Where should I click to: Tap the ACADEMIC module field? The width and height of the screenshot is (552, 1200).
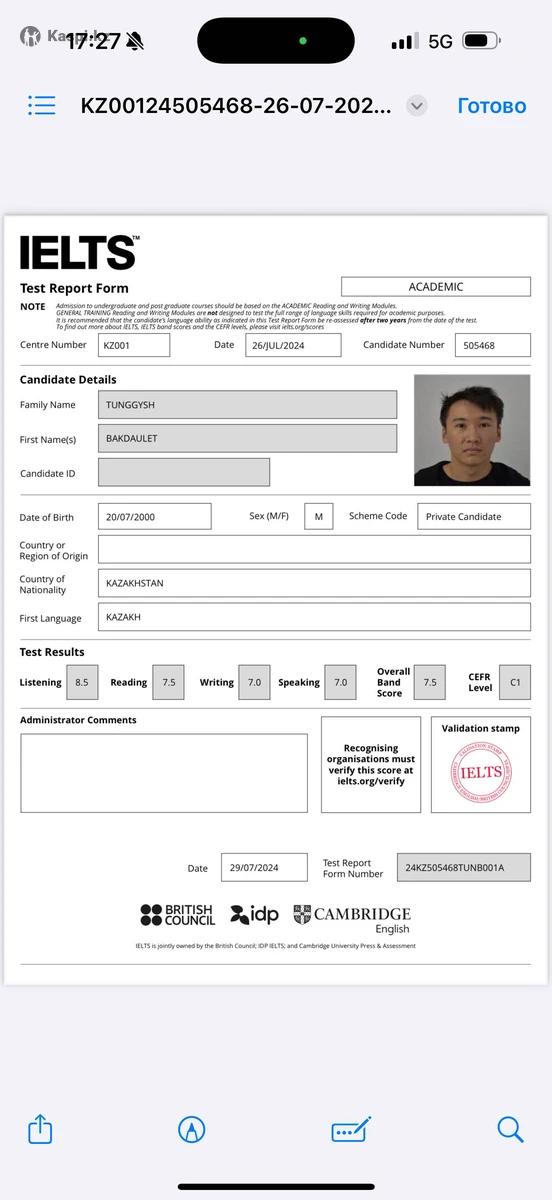point(436,287)
